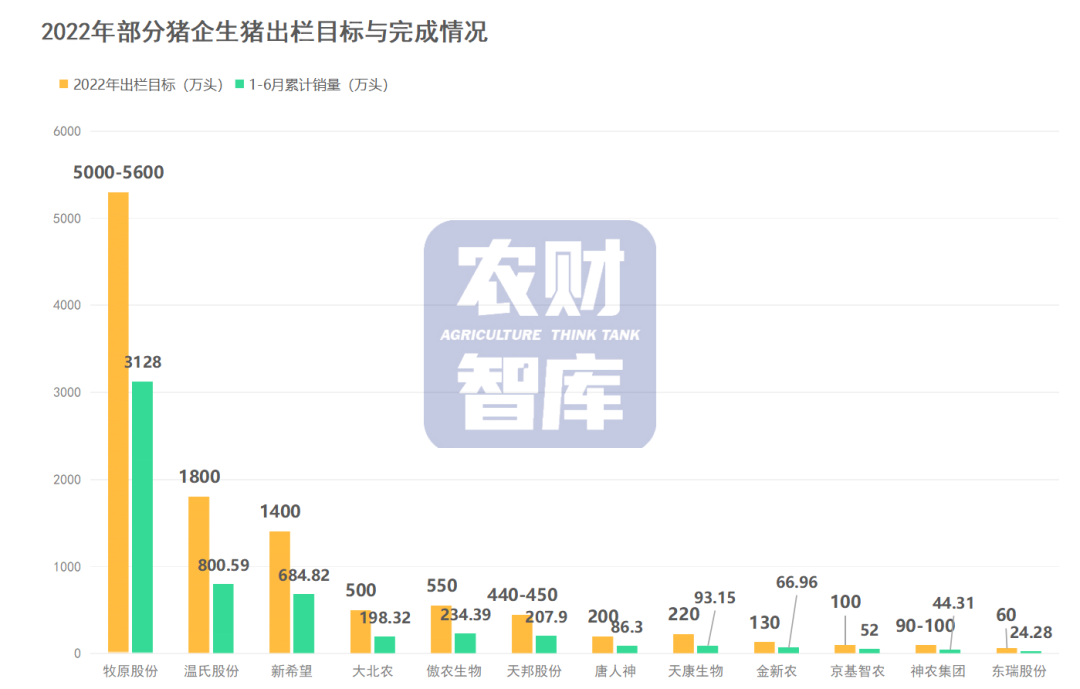
Task: Select the orange target bar for 牧原股份
Action: (118, 422)
